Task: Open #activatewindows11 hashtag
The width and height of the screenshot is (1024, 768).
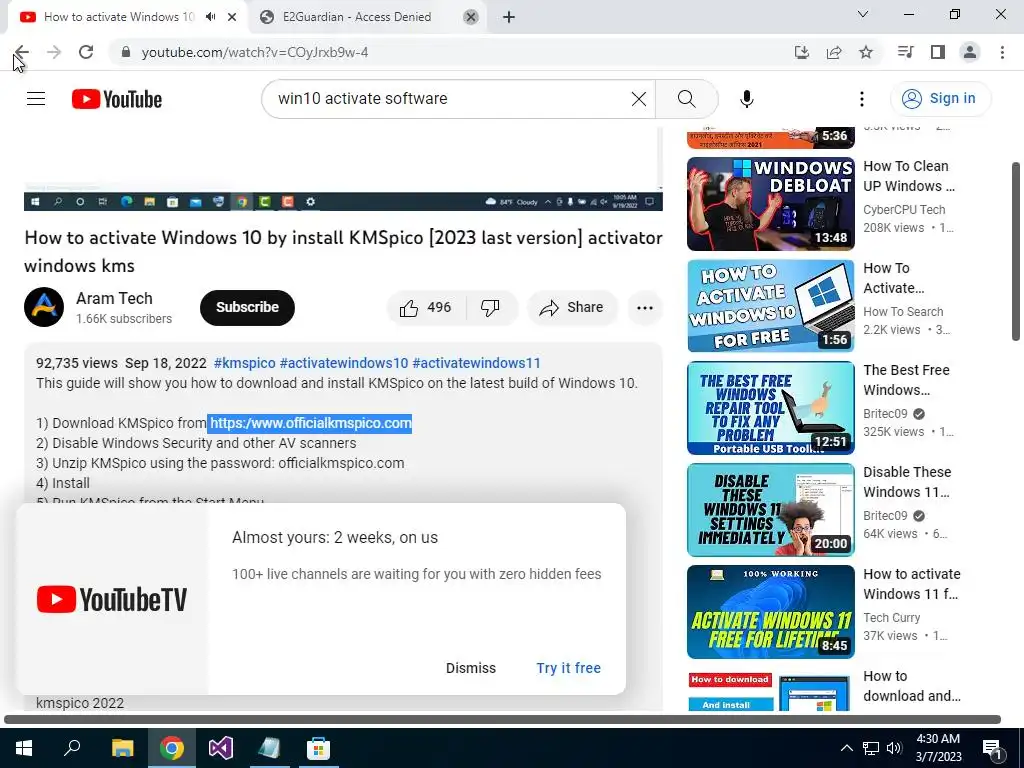Action: pyautogui.click(x=476, y=363)
